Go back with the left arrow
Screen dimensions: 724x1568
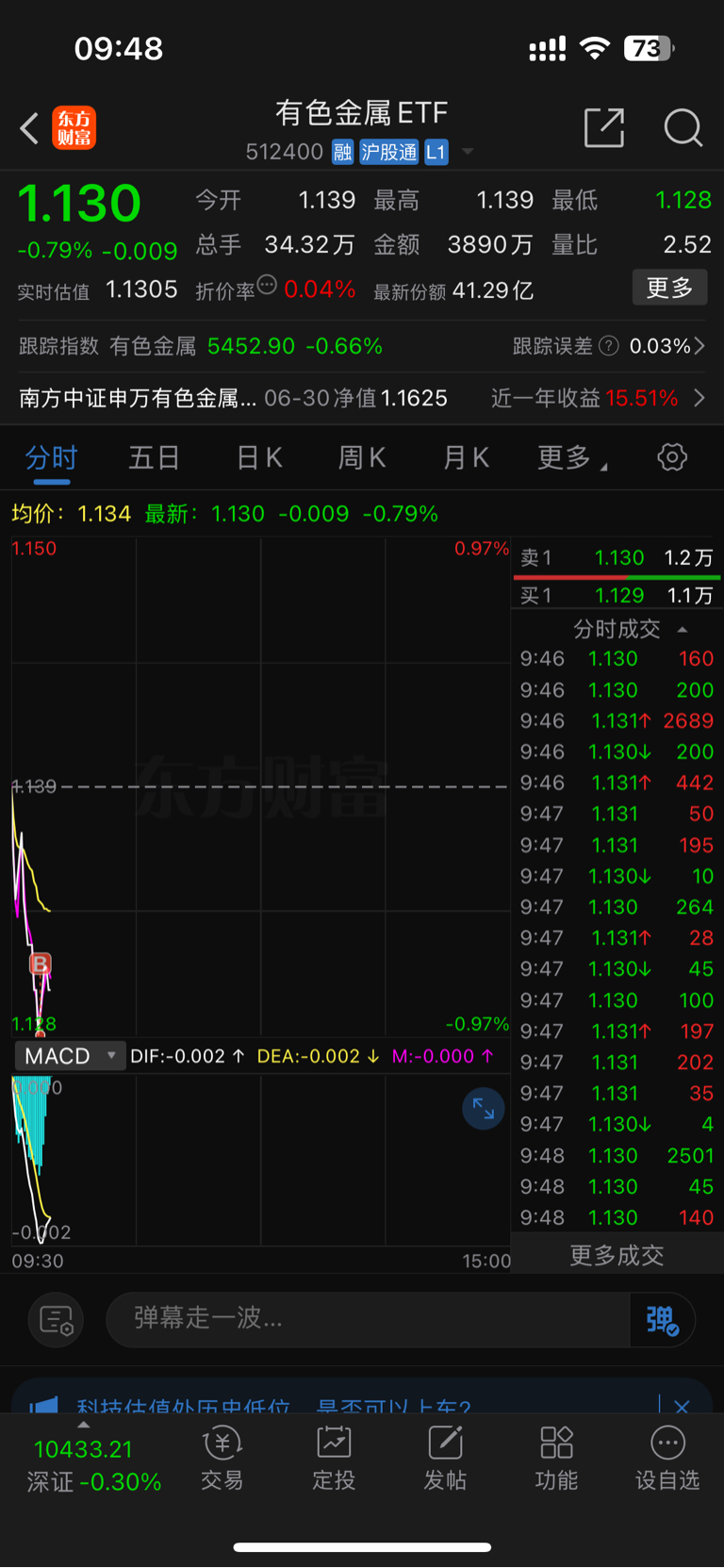29,127
